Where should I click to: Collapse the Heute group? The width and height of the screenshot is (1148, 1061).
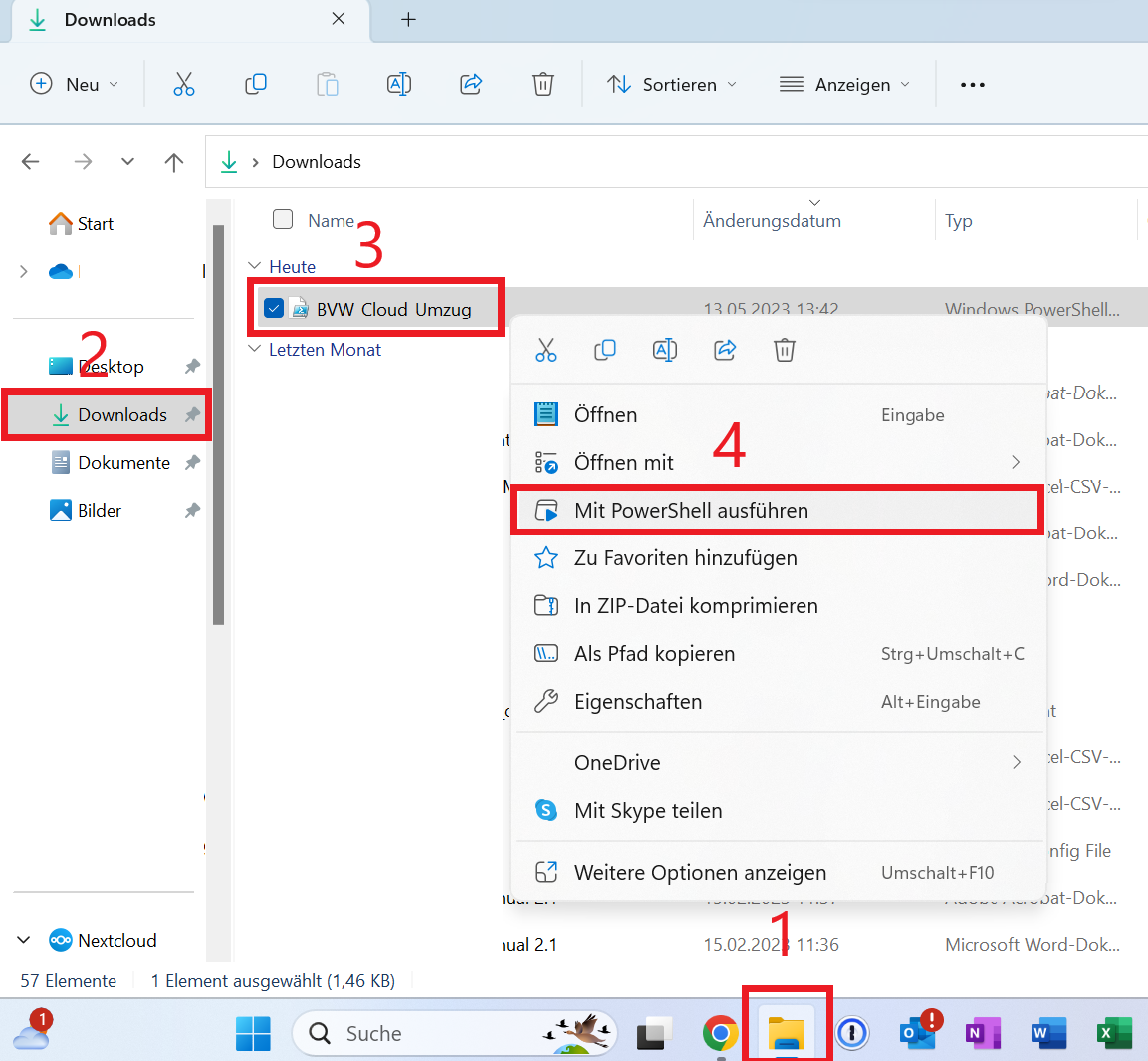(255, 266)
